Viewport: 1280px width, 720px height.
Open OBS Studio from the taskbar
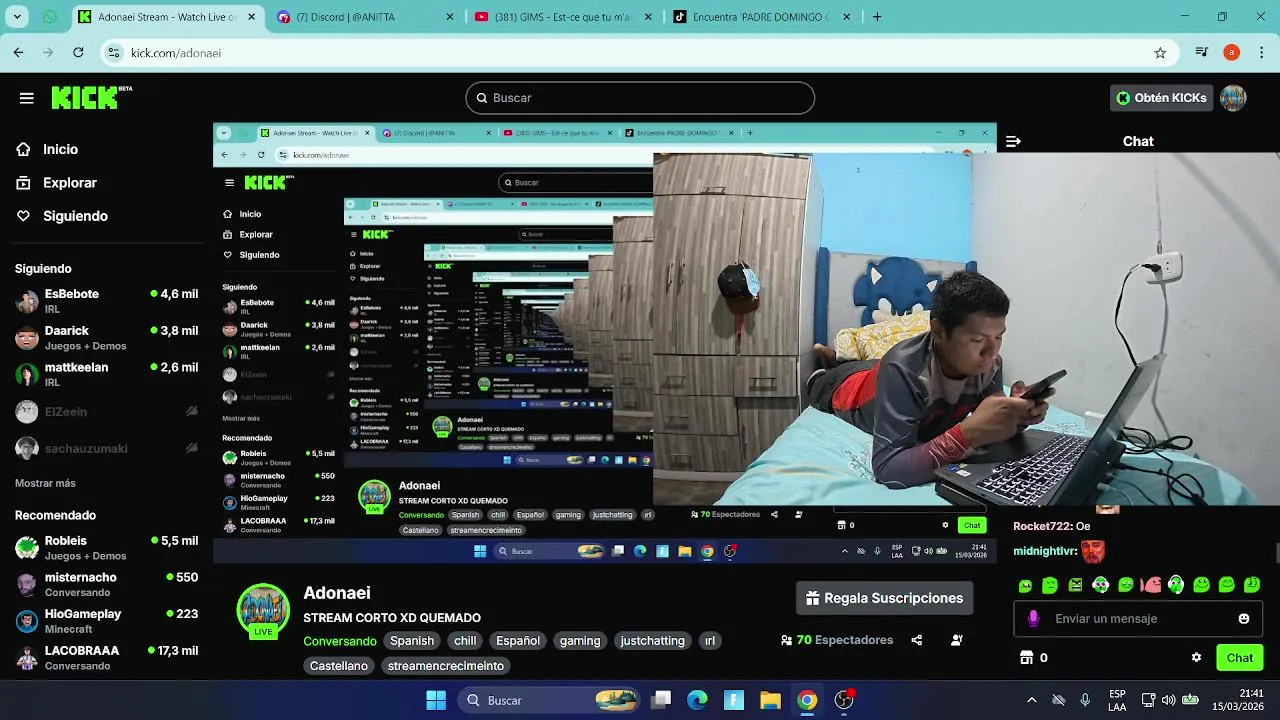coord(844,700)
